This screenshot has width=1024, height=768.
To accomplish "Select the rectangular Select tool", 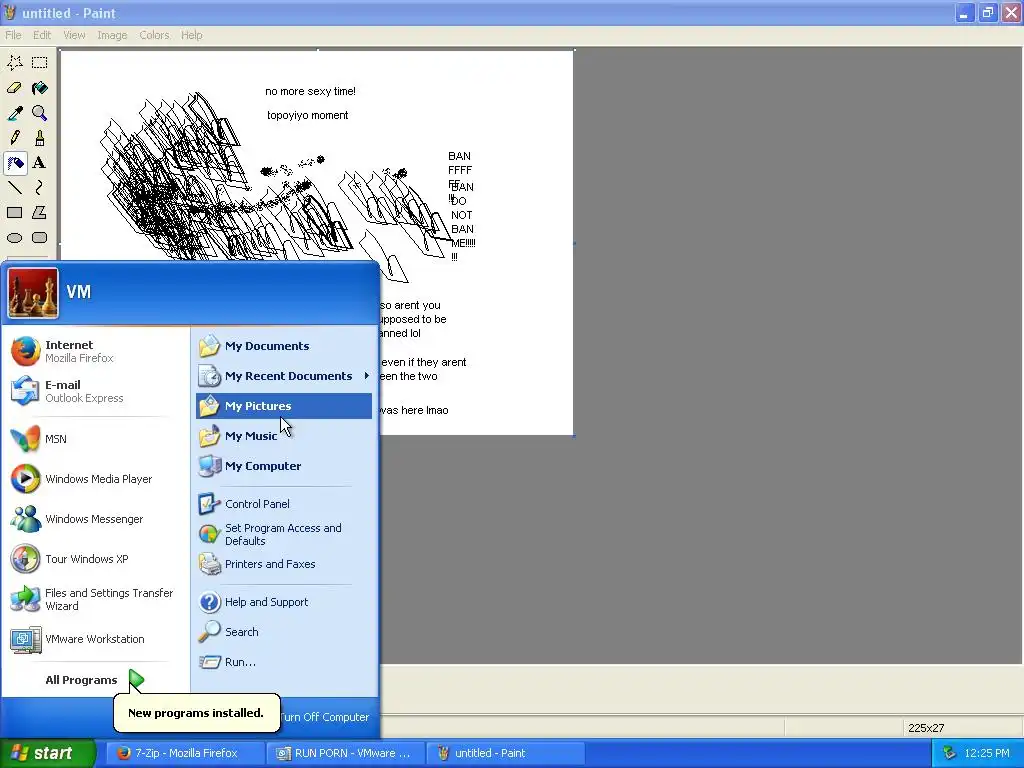I will click(x=40, y=63).
